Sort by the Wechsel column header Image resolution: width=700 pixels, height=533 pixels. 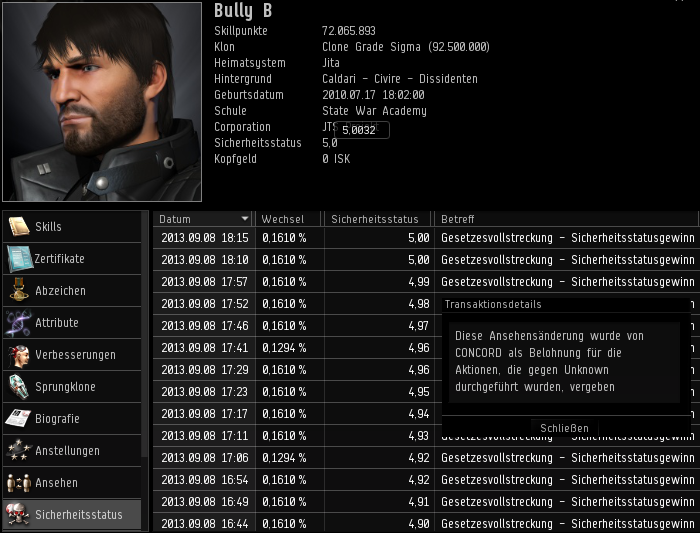click(289, 219)
